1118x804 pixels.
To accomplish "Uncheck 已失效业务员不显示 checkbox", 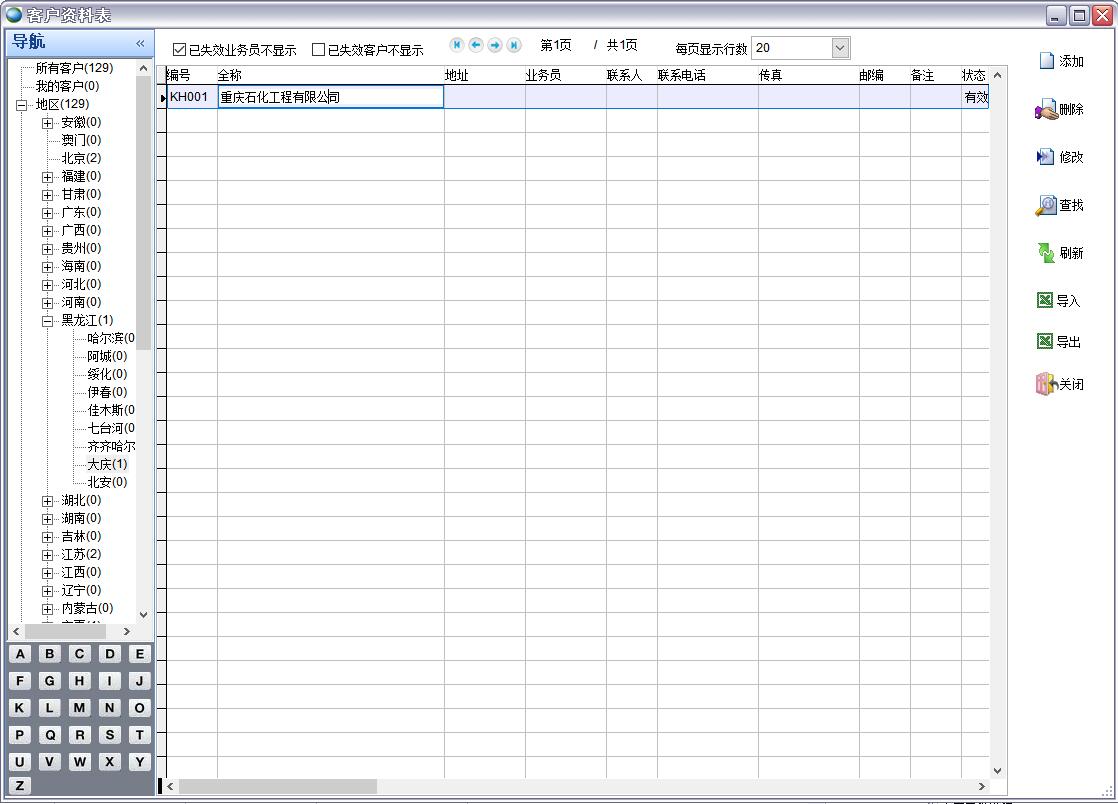I will tap(180, 50).
